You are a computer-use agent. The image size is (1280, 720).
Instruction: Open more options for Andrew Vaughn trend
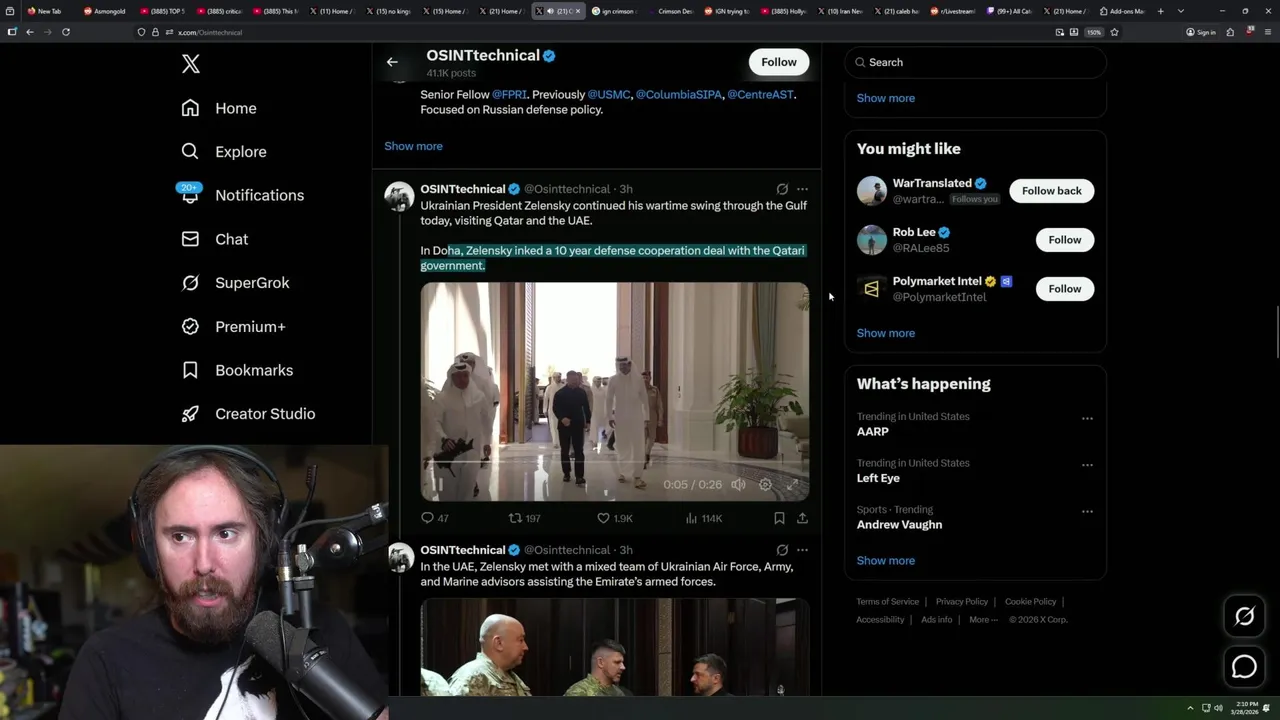pos(1087,511)
